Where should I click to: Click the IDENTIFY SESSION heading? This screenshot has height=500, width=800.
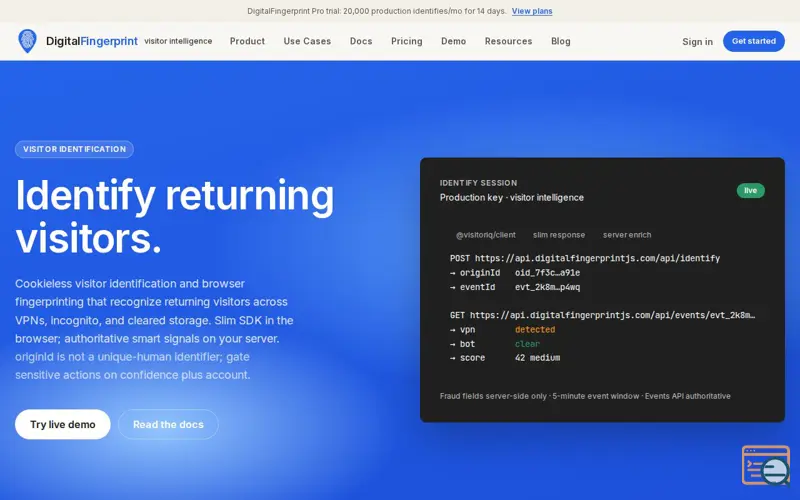point(478,183)
